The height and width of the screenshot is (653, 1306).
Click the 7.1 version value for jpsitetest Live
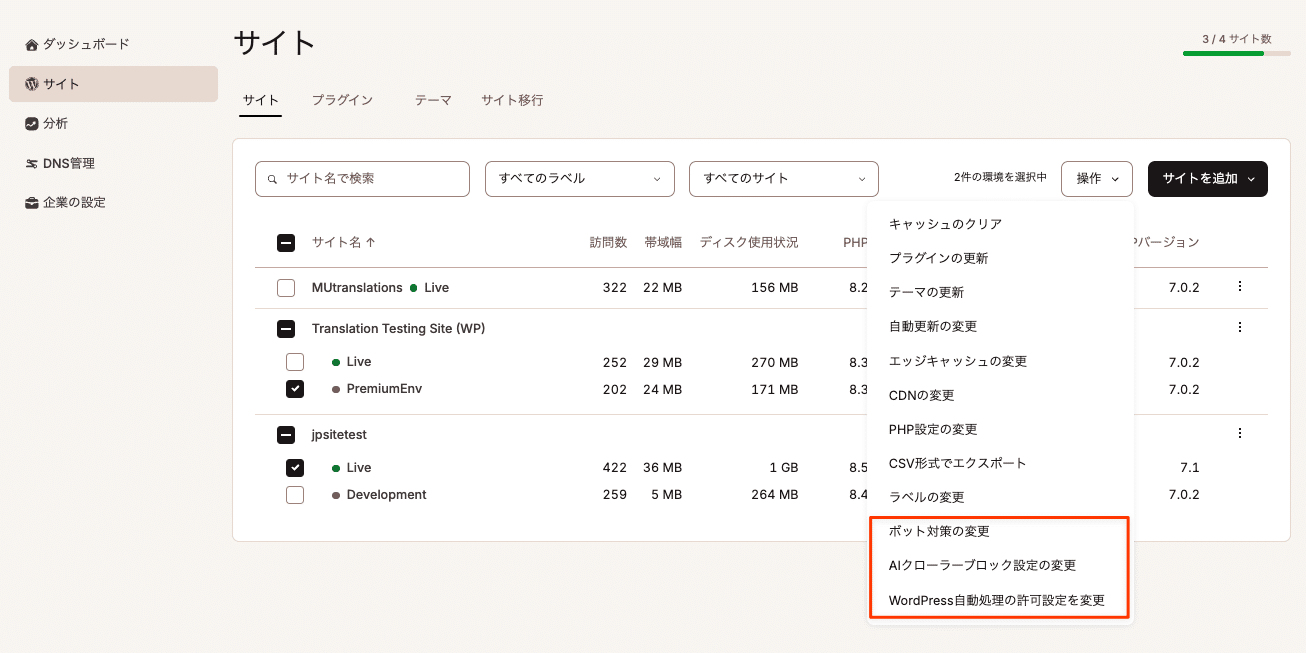tap(1189, 467)
